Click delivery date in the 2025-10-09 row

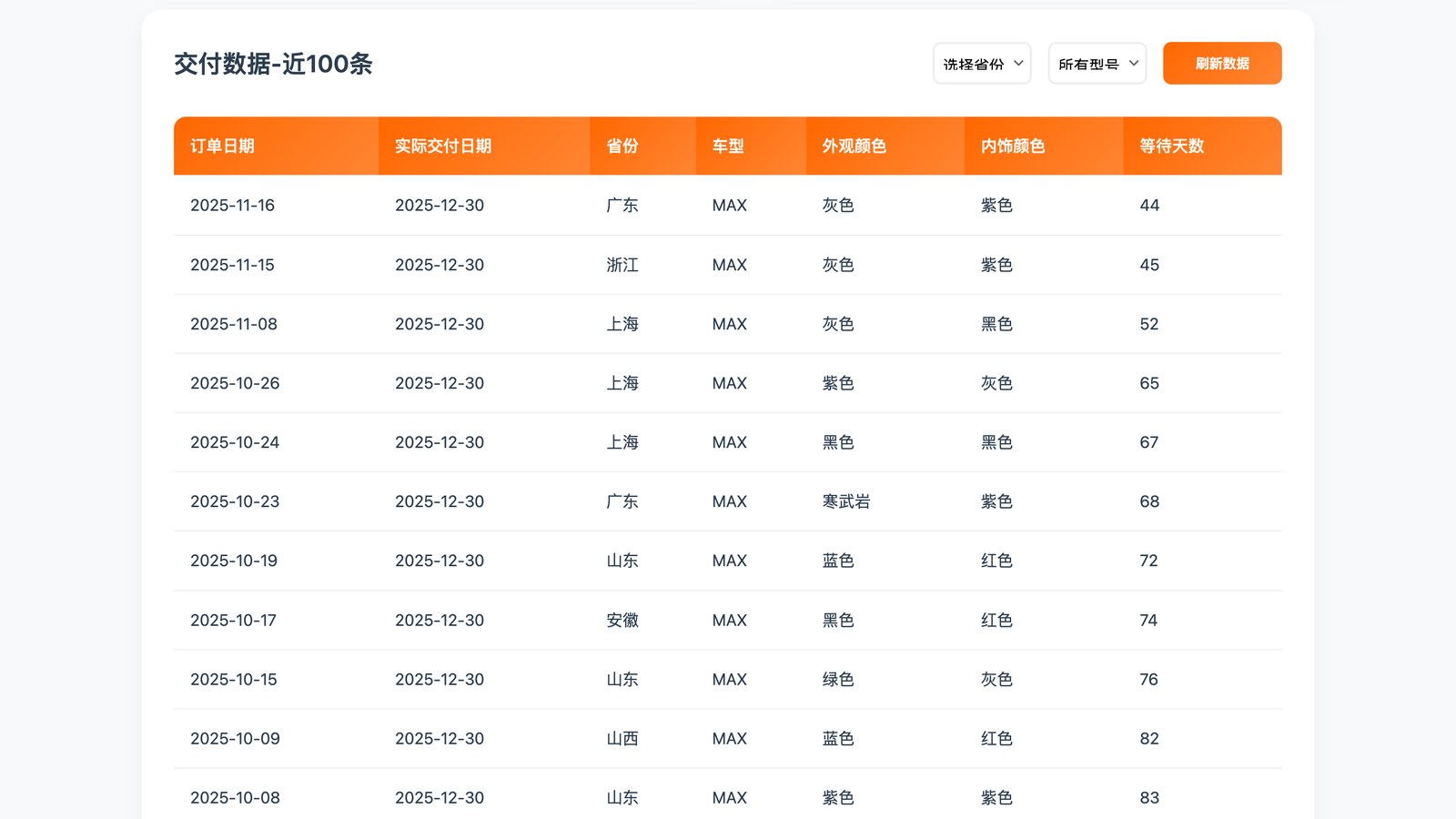440,738
